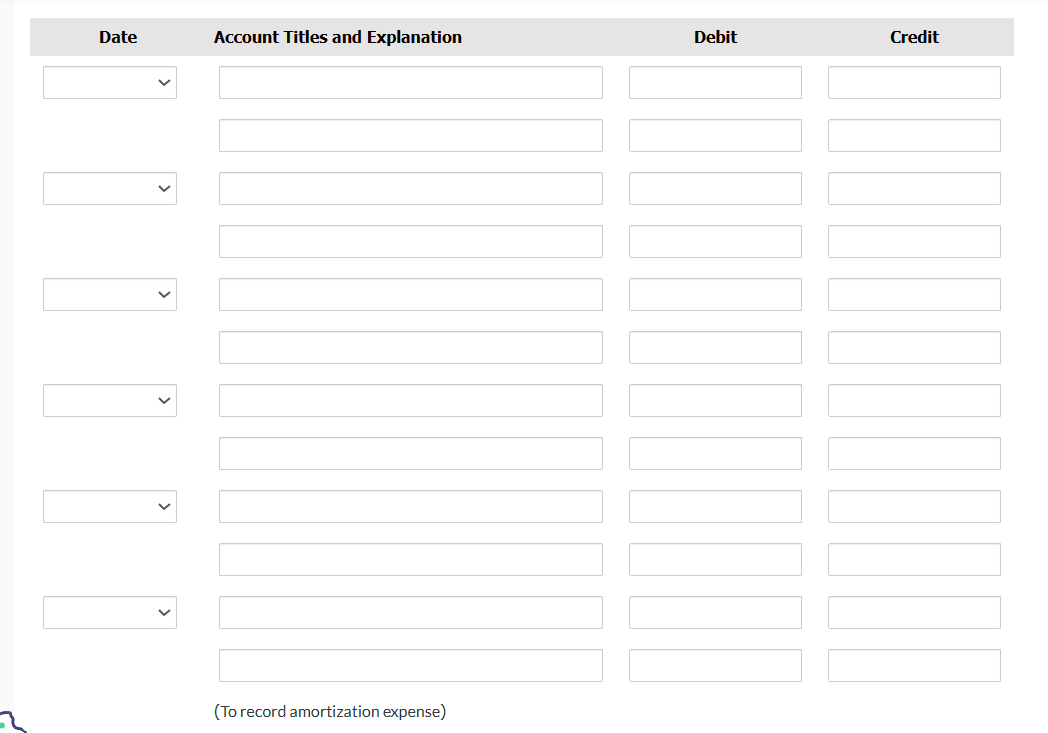Click the "Account Titles and Explanation" header

click(338, 37)
